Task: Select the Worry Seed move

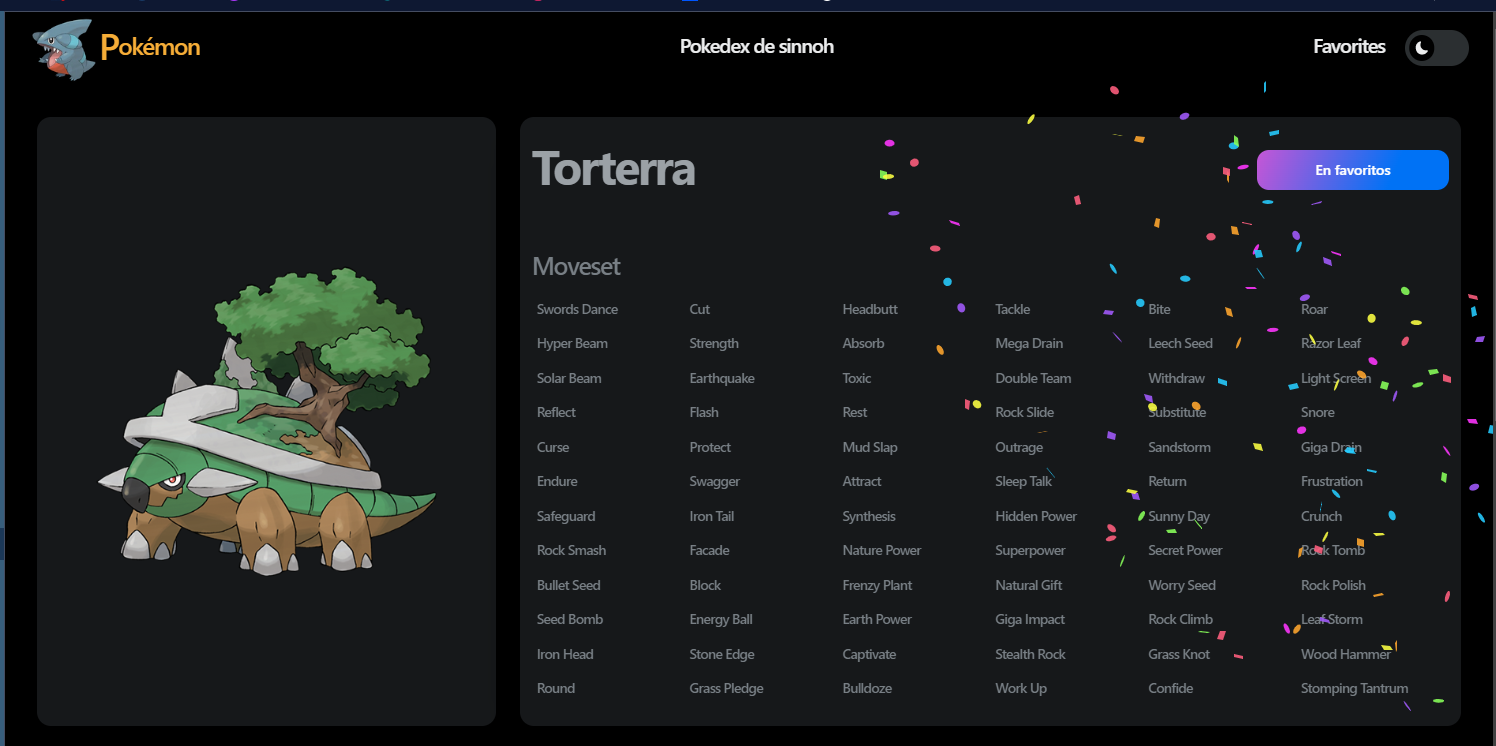Action: 1182,585
